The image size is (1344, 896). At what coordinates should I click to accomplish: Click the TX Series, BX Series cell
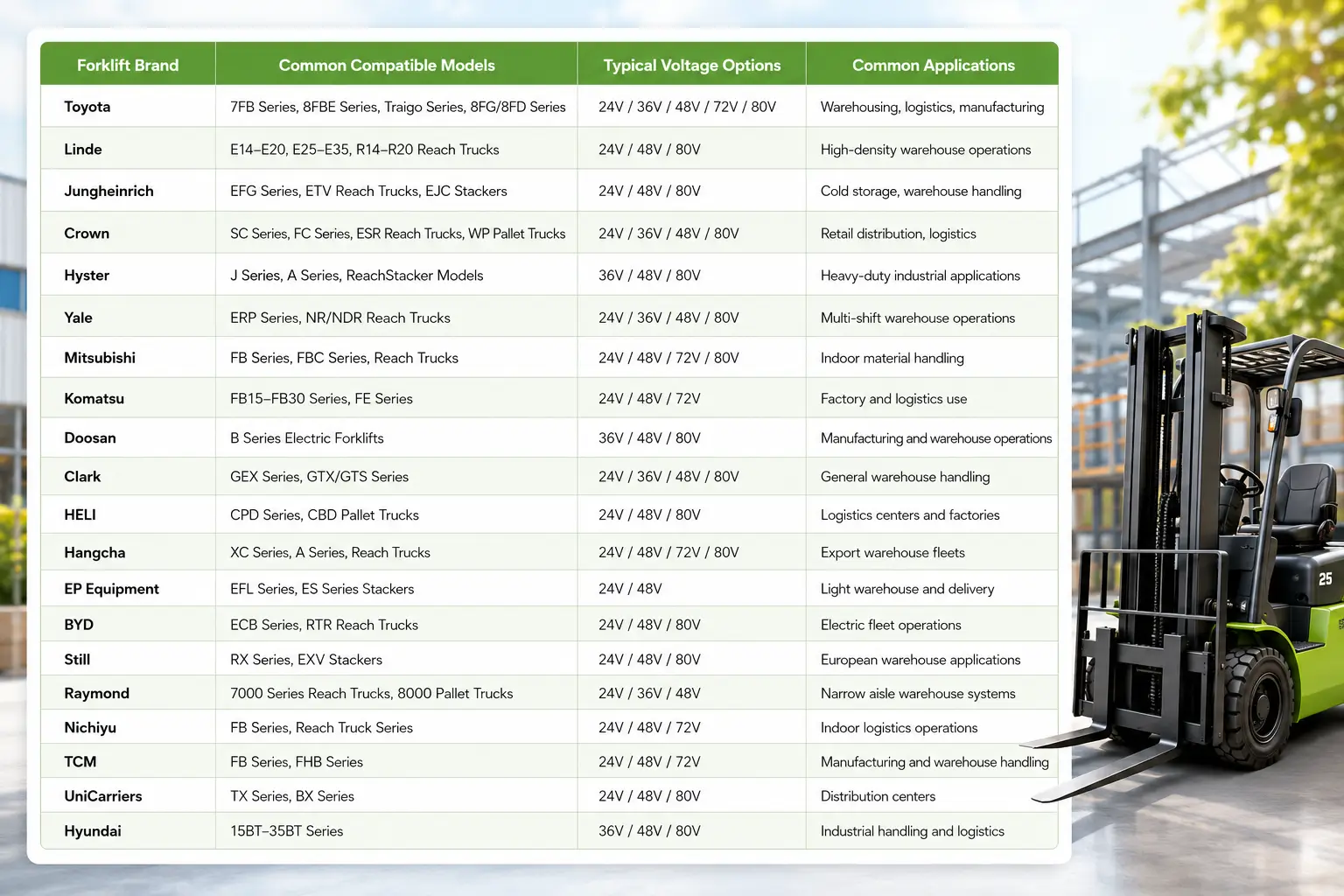[x=396, y=796]
